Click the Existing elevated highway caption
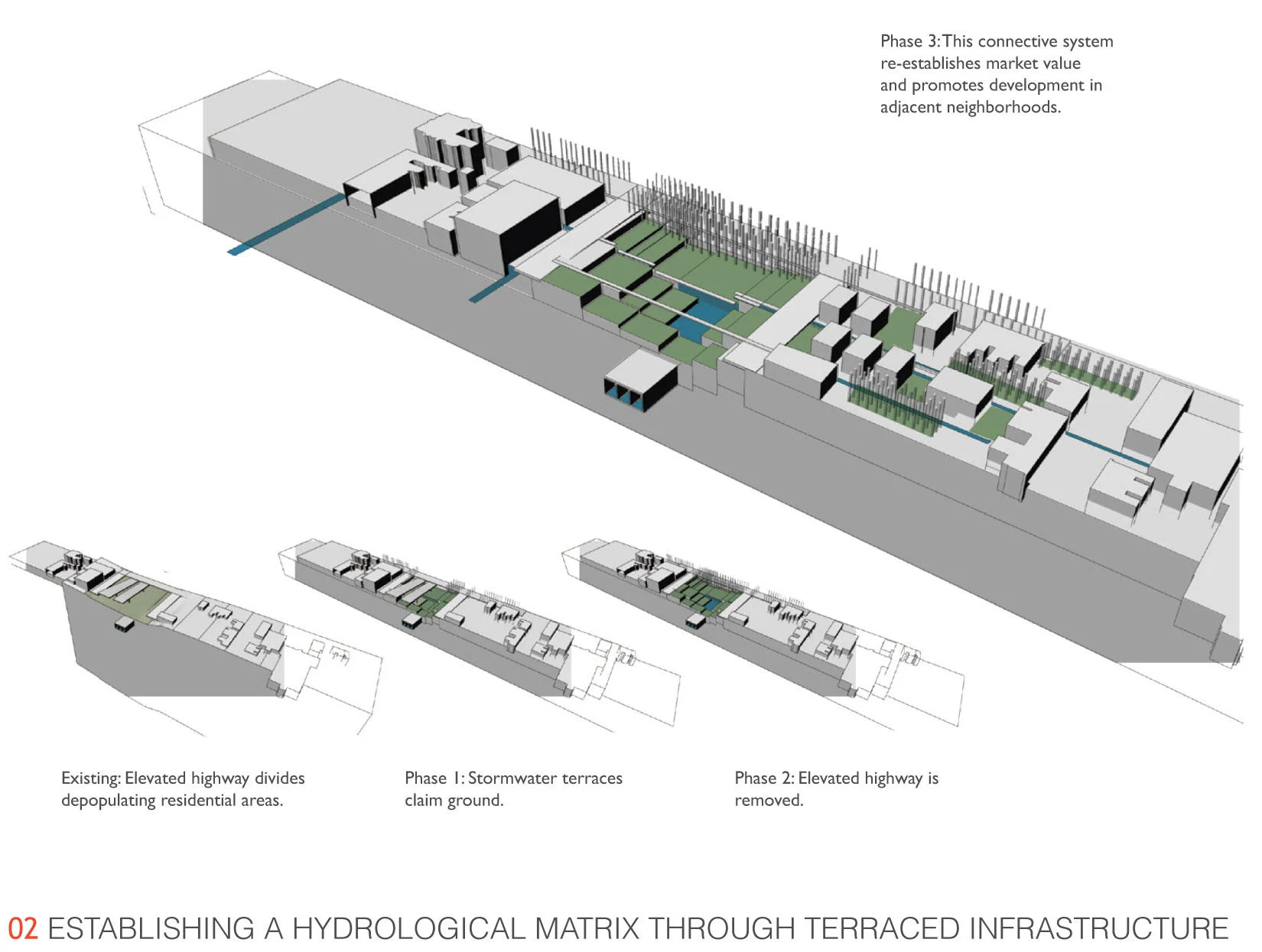This screenshot has height=952, width=1262. [183, 789]
